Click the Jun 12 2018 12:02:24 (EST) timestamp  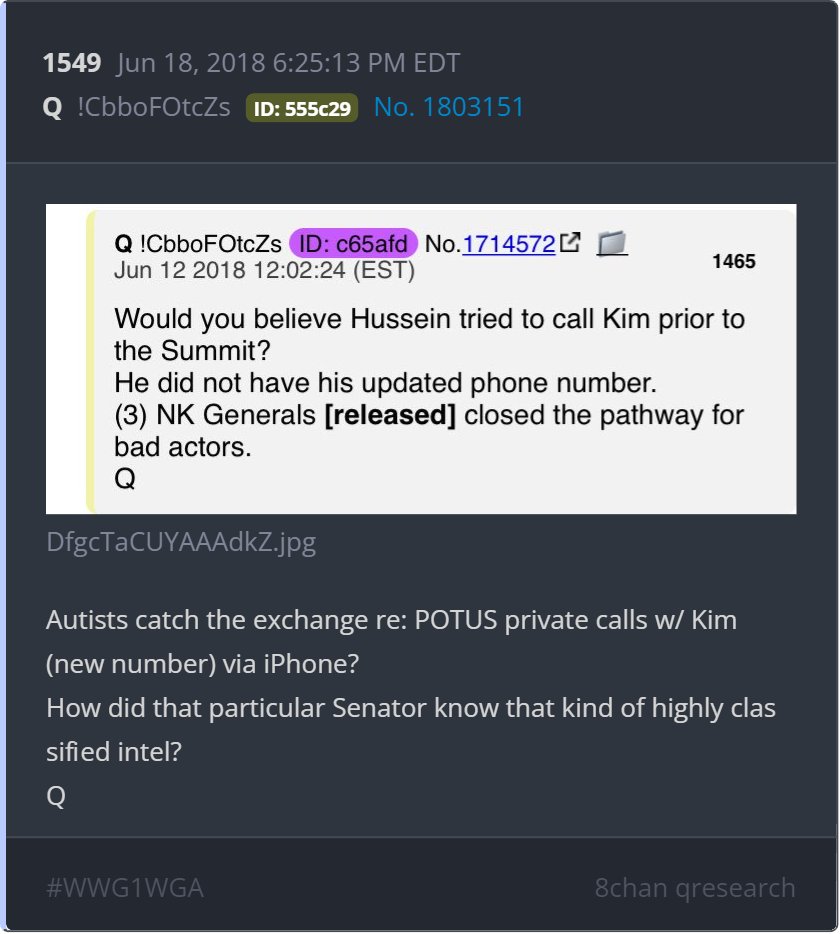pos(265,270)
